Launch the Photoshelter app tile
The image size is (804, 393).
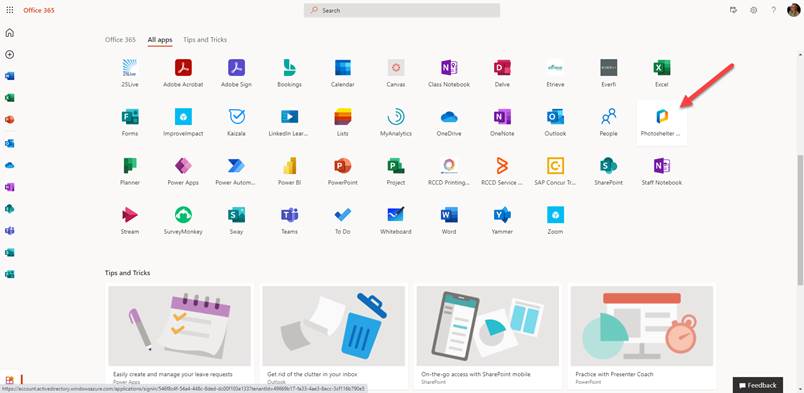click(661, 122)
